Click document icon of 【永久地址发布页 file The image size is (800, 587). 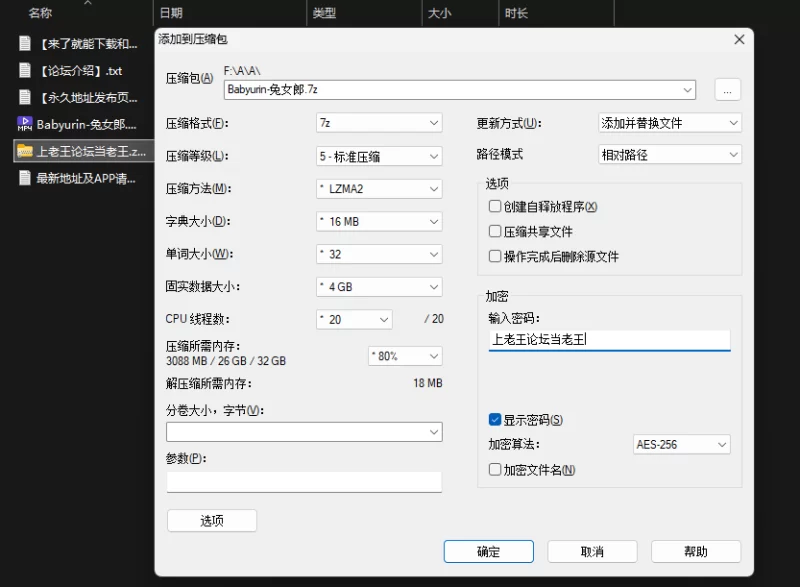click(x=24, y=96)
